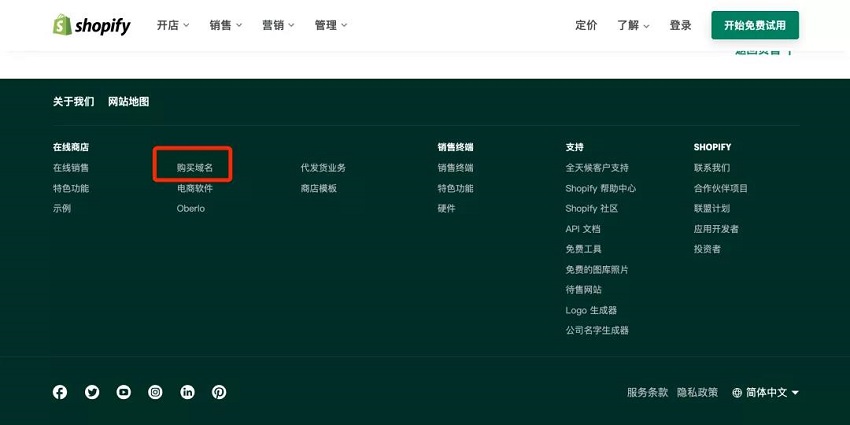
Task: Open the 联系我们 link
Action: [712, 168]
